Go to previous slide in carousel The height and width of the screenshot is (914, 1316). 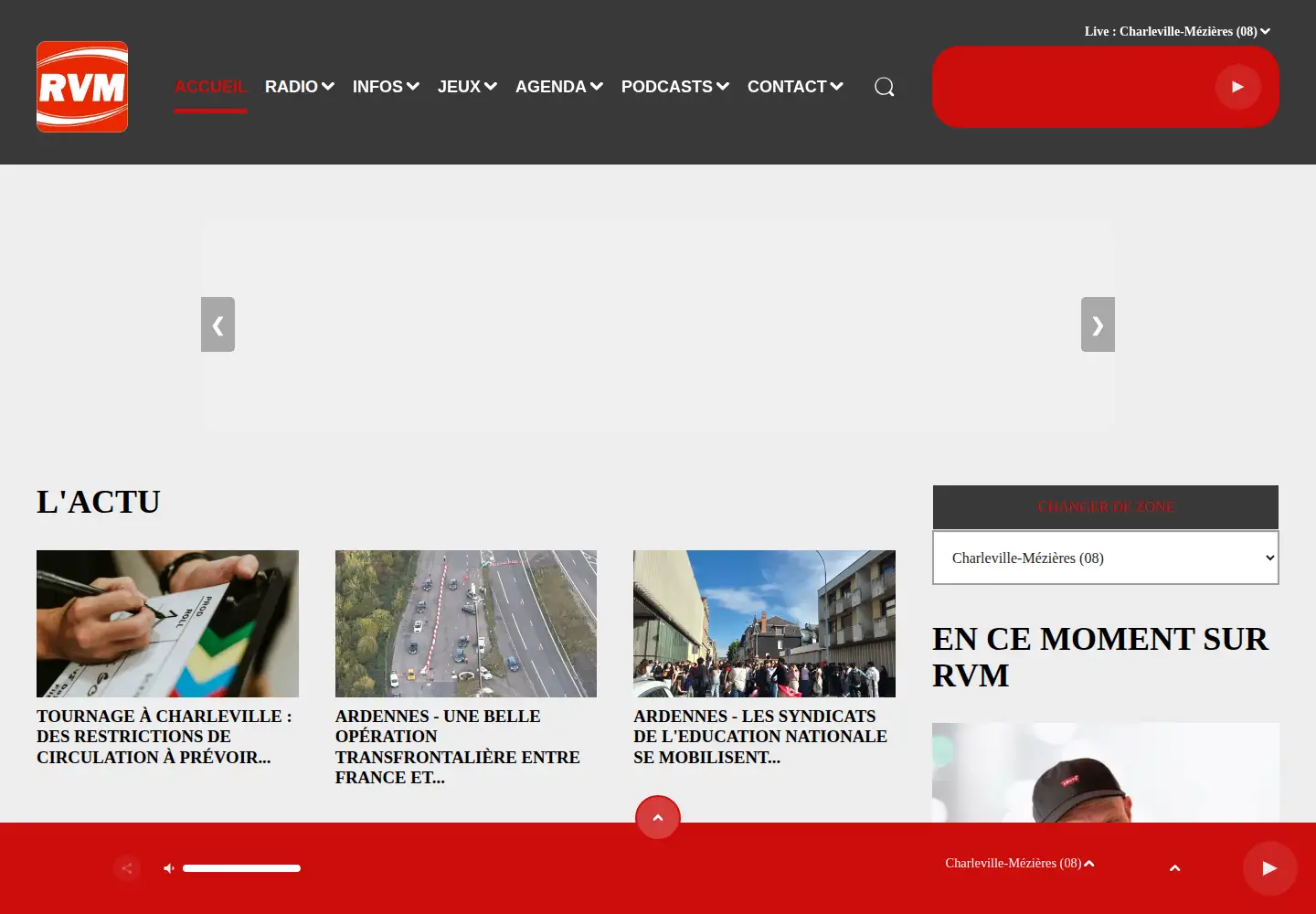point(218,324)
